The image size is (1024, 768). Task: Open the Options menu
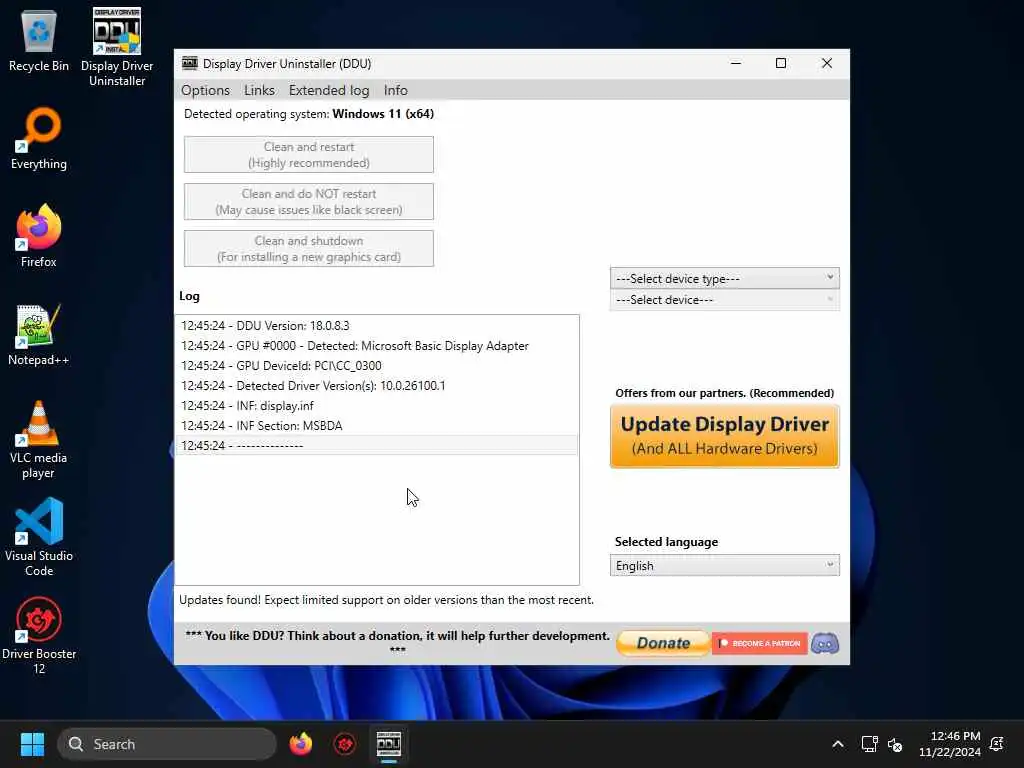[x=205, y=90]
